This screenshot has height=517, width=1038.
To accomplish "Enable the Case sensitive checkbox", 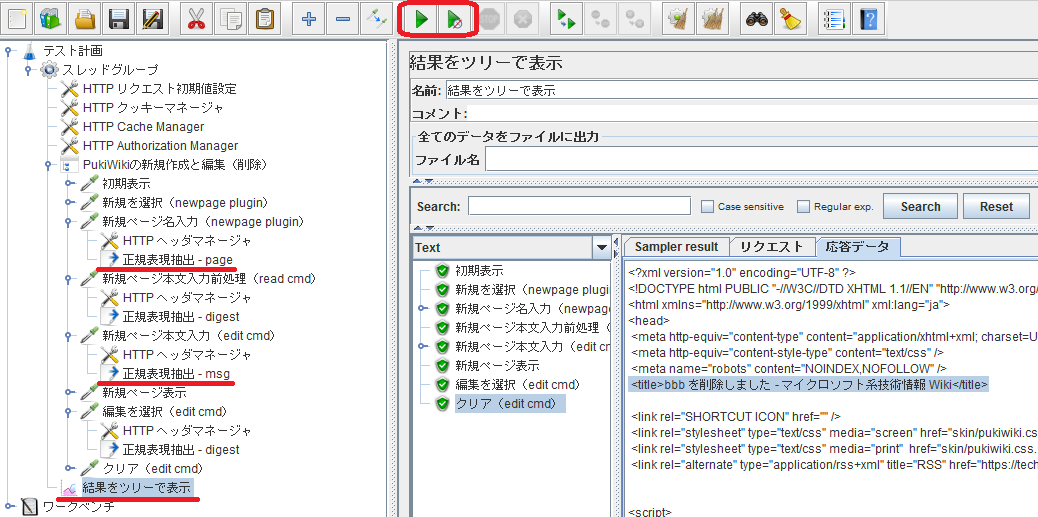I will point(708,207).
